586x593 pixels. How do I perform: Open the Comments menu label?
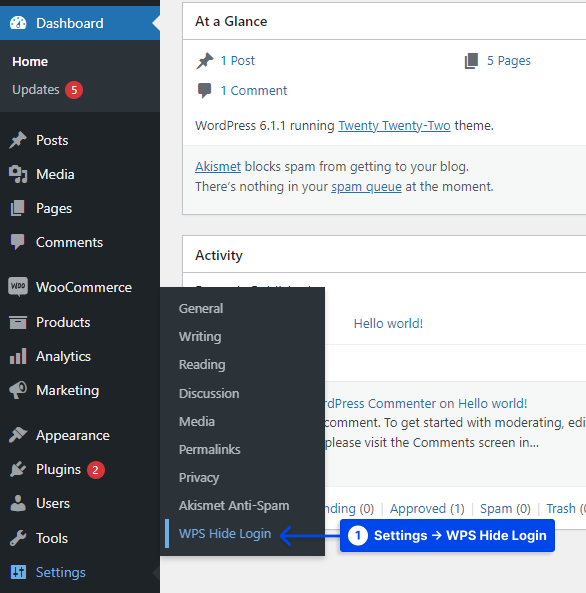(x=69, y=242)
